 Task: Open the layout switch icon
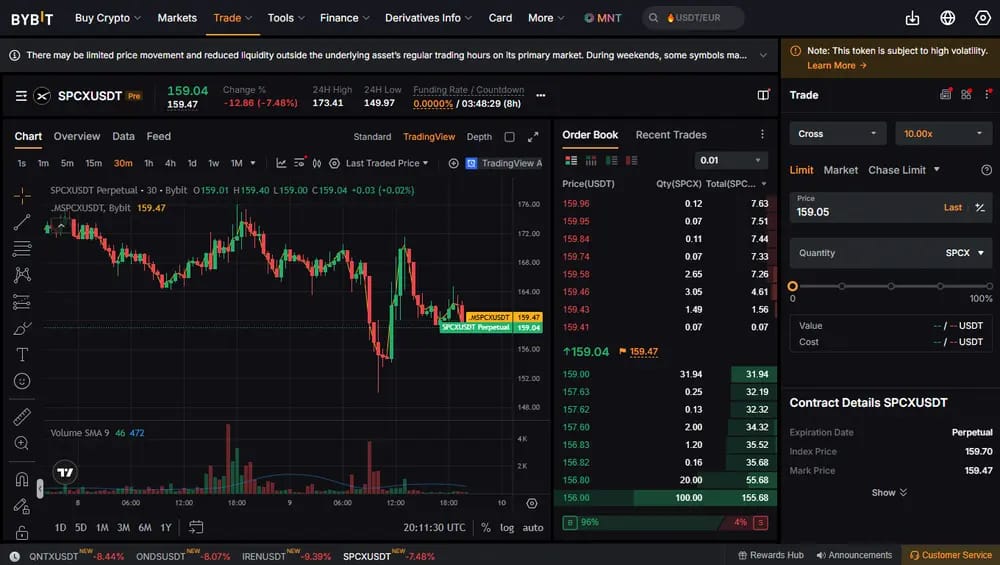[x=763, y=95]
